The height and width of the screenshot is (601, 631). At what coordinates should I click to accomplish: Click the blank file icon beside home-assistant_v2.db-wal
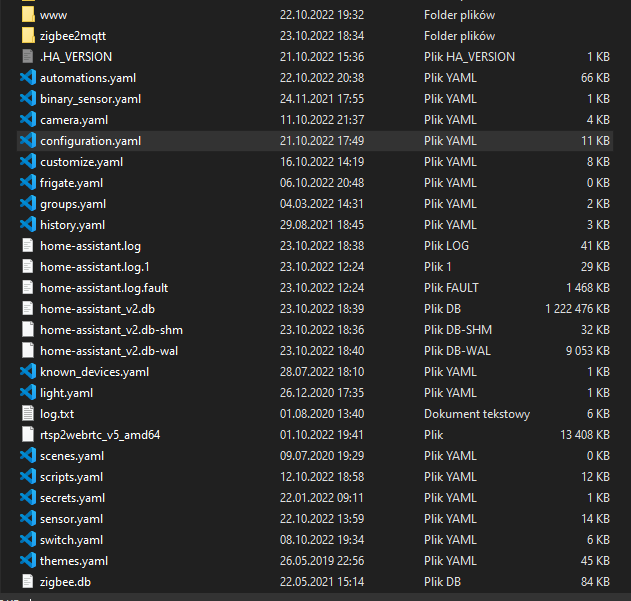[x=28, y=351]
